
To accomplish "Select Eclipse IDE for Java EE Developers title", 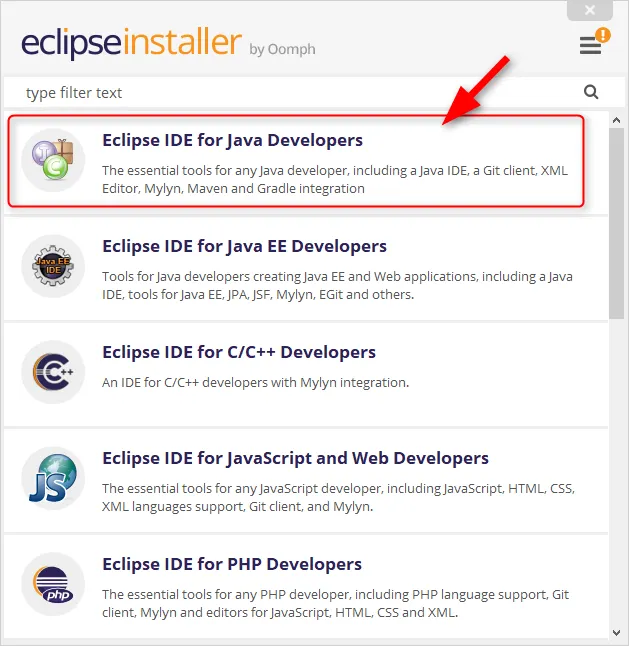I will click(x=244, y=246).
